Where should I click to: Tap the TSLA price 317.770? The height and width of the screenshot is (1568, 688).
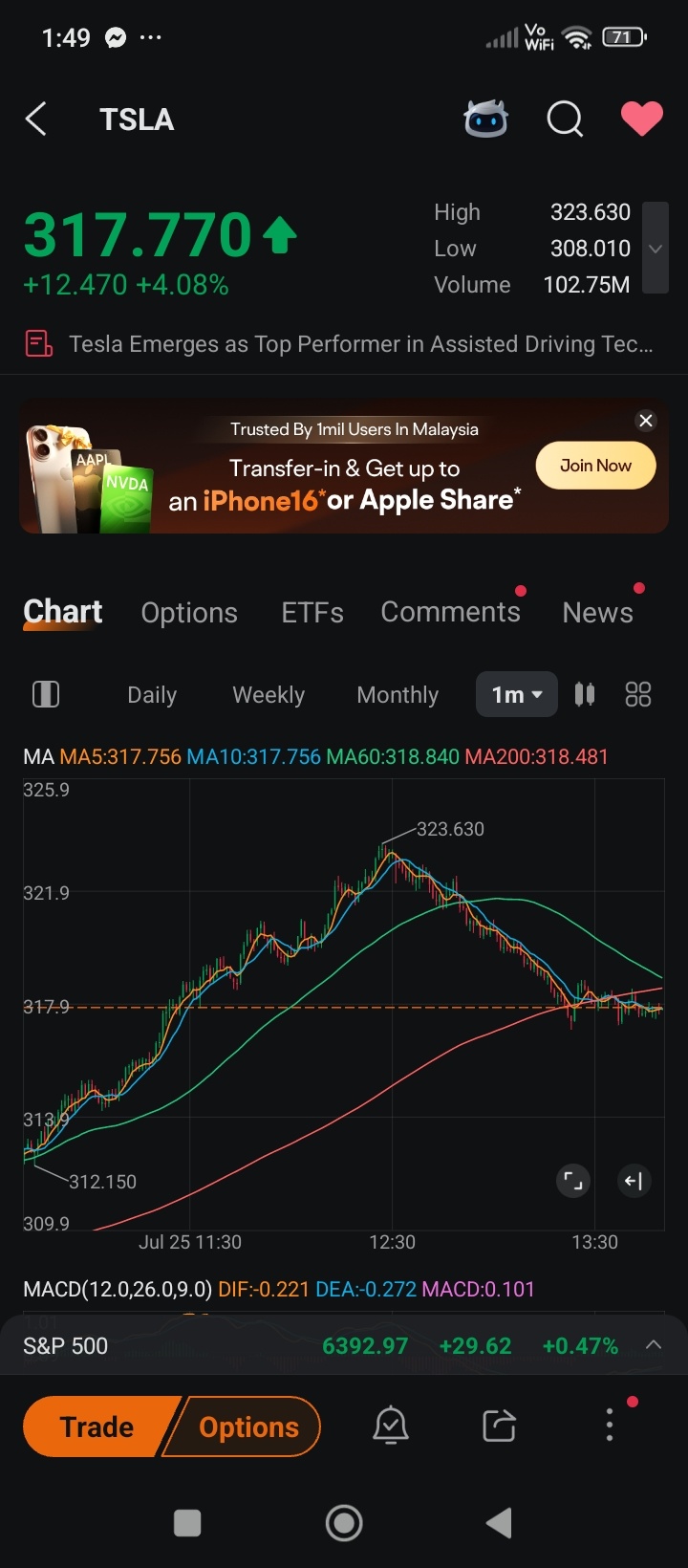pos(138,235)
